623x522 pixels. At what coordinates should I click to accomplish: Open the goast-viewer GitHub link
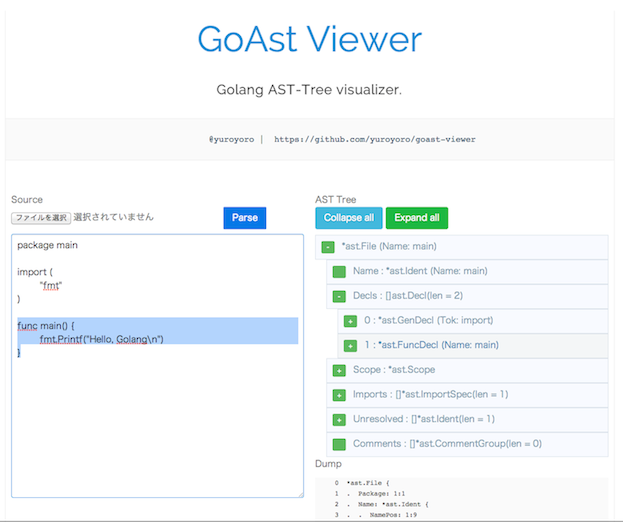pyautogui.click(x=375, y=140)
